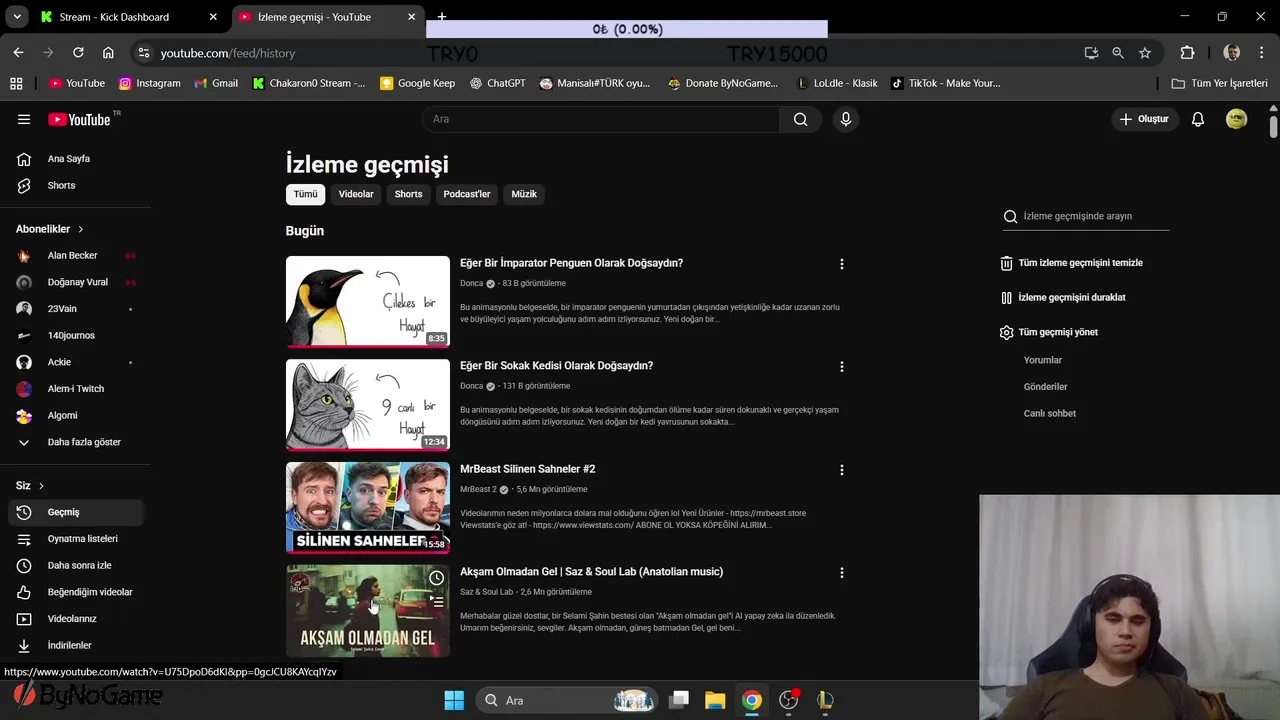
Task: Open ChatGPT bookmark
Action: (497, 83)
